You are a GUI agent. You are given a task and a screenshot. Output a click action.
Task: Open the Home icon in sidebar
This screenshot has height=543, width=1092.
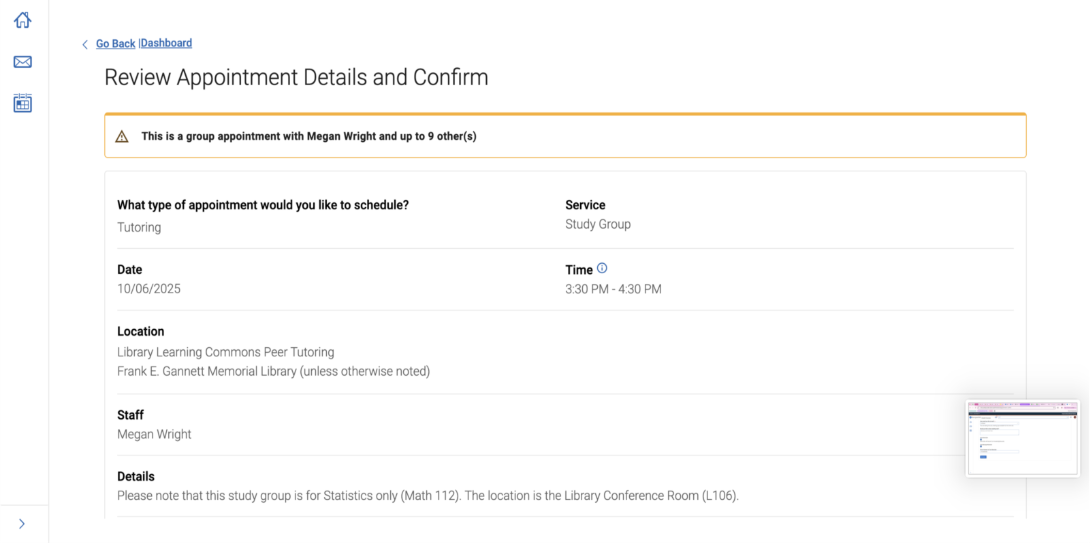[22, 20]
